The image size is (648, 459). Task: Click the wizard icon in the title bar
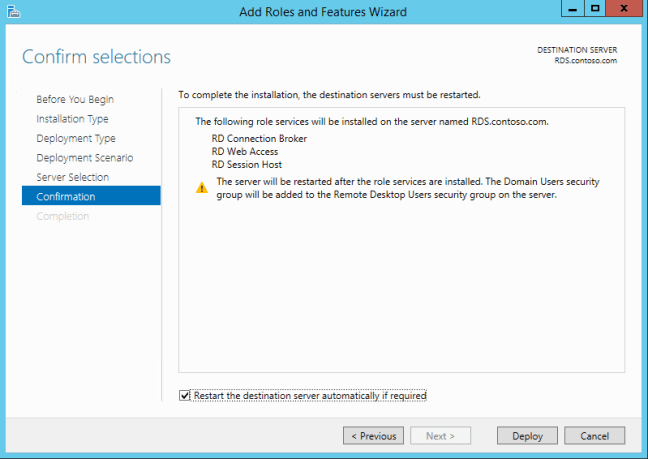[12, 10]
